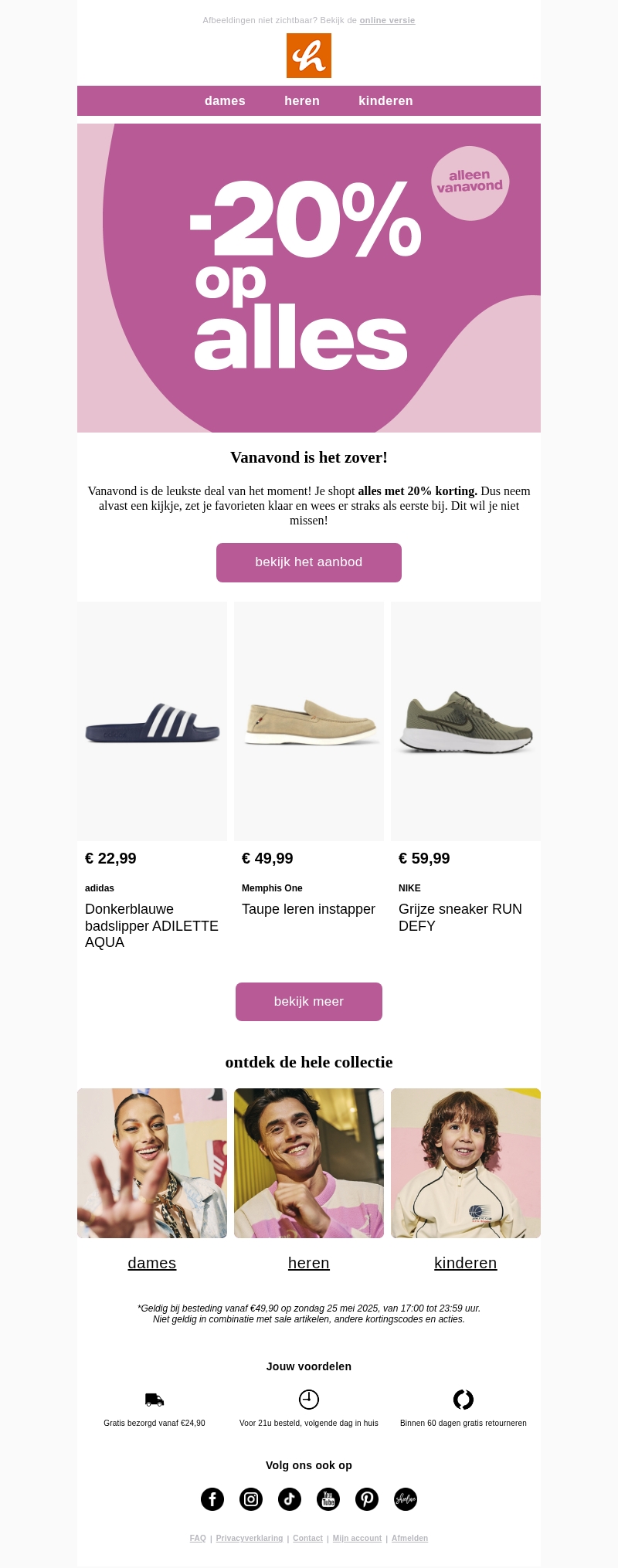The image size is (618, 1568).
Task: Click the adidas Adilette slipper image
Action: tap(152, 722)
